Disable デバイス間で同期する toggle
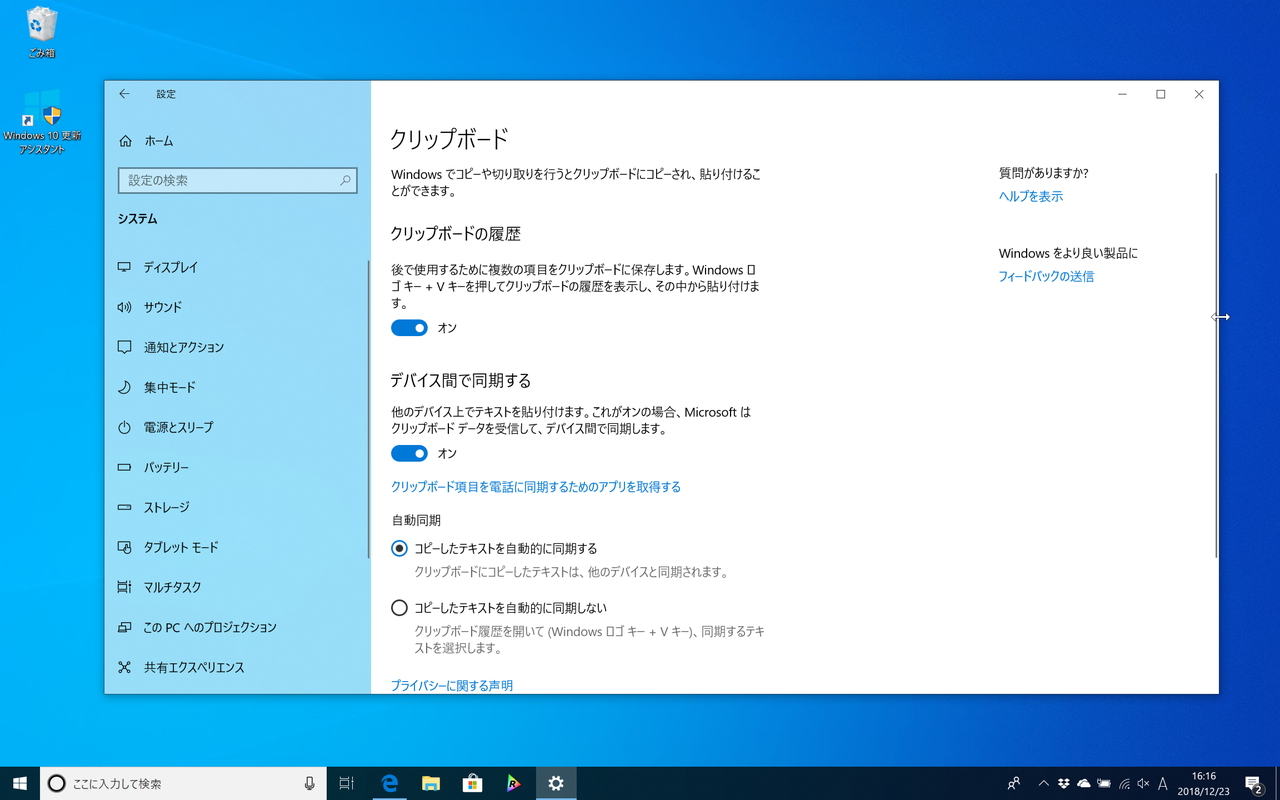This screenshot has width=1280, height=800. 409,453
